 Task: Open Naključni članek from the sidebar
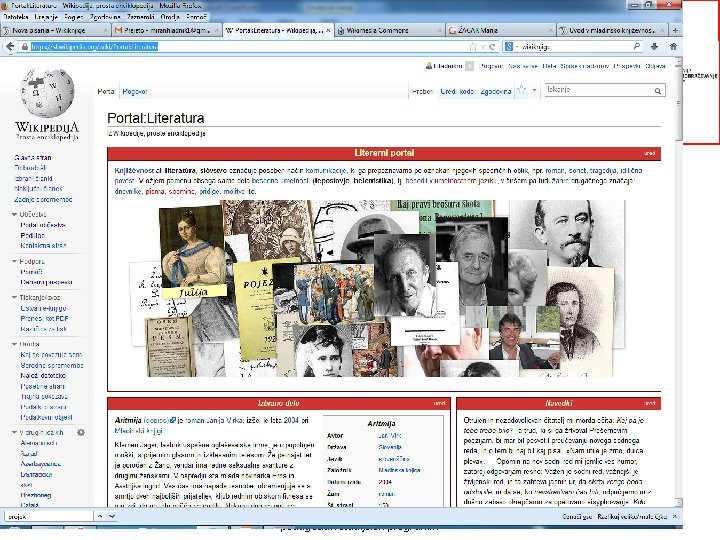38,189
